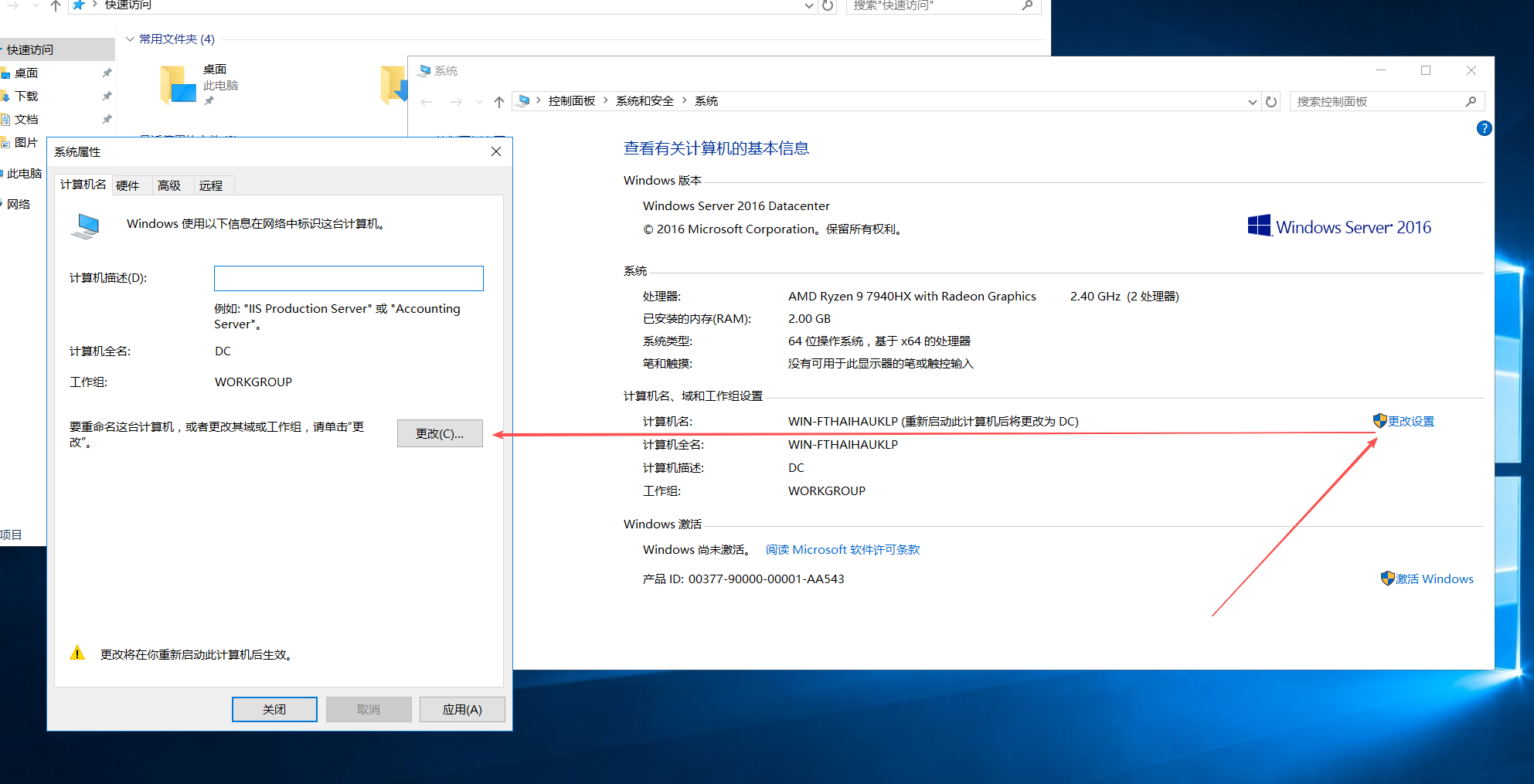This screenshot has height=784, width=1534.
Task: Click the back arrow in System window
Action: [x=427, y=101]
